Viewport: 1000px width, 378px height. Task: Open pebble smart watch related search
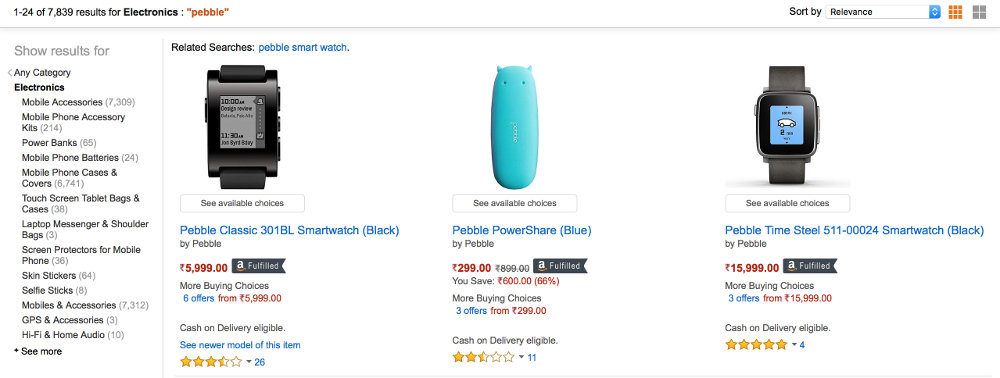pos(303,47)
